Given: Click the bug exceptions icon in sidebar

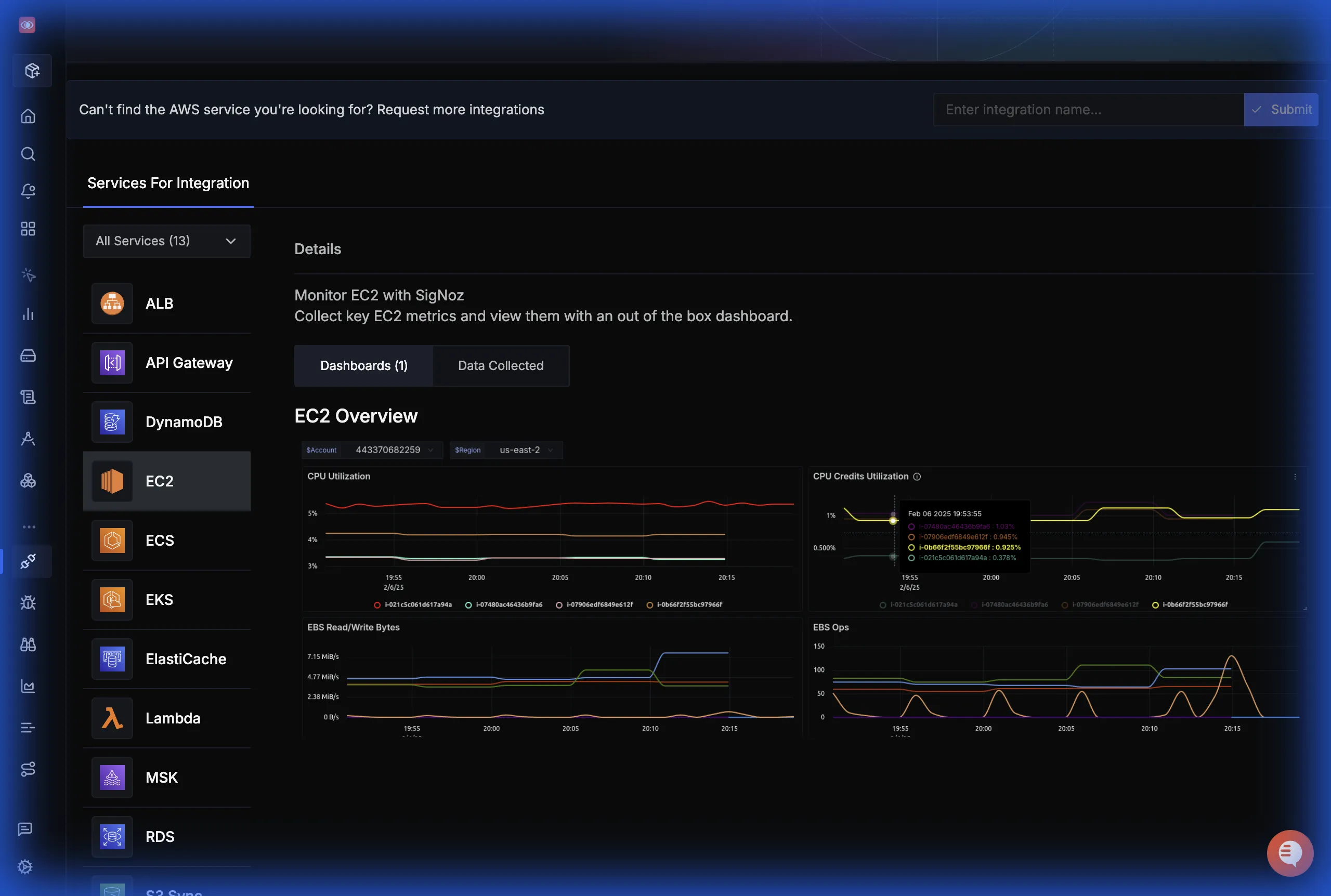Looking at the screenshot, I should click(x=28, y=602).
